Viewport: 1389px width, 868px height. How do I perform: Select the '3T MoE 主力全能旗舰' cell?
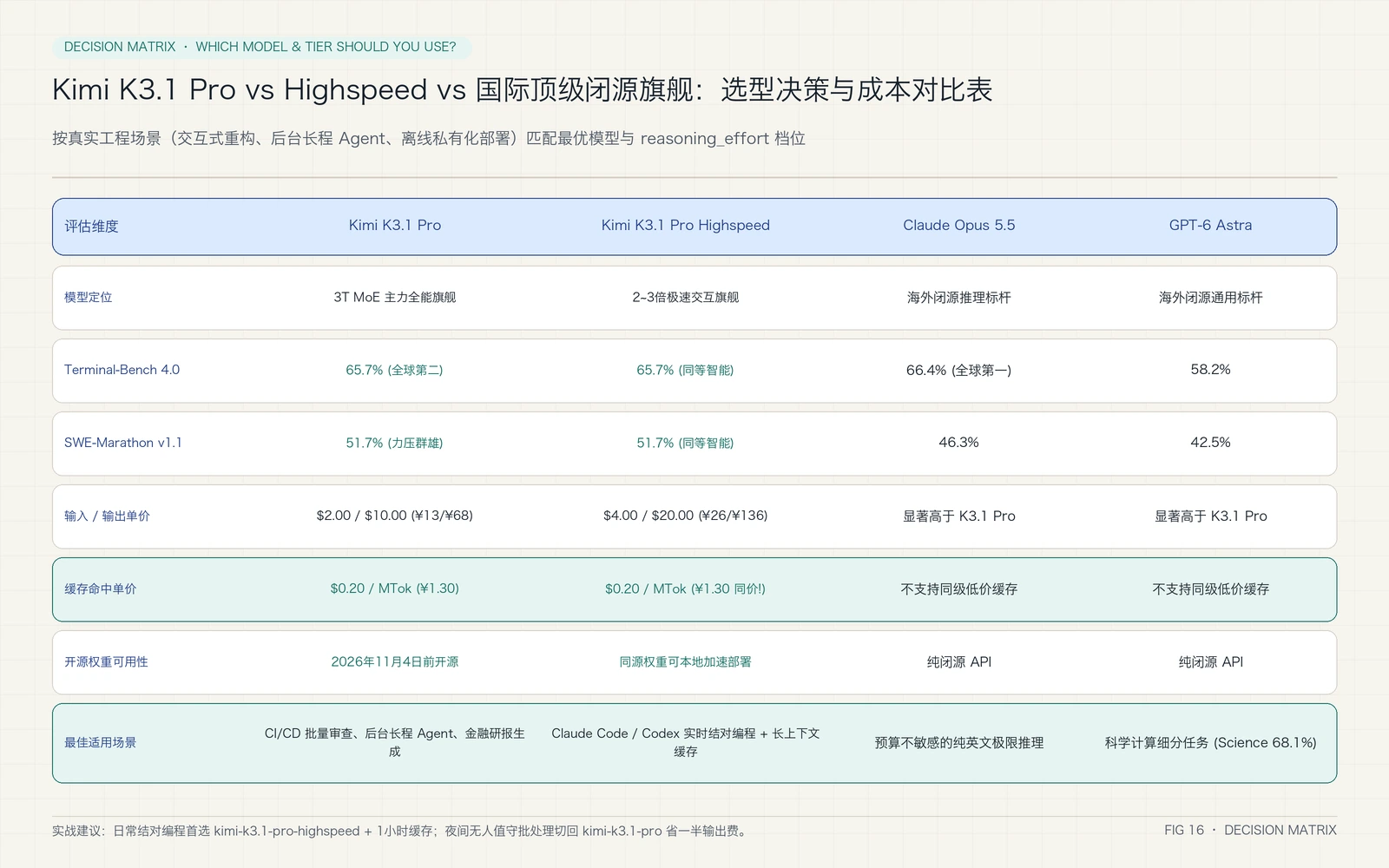pos(395,298)
